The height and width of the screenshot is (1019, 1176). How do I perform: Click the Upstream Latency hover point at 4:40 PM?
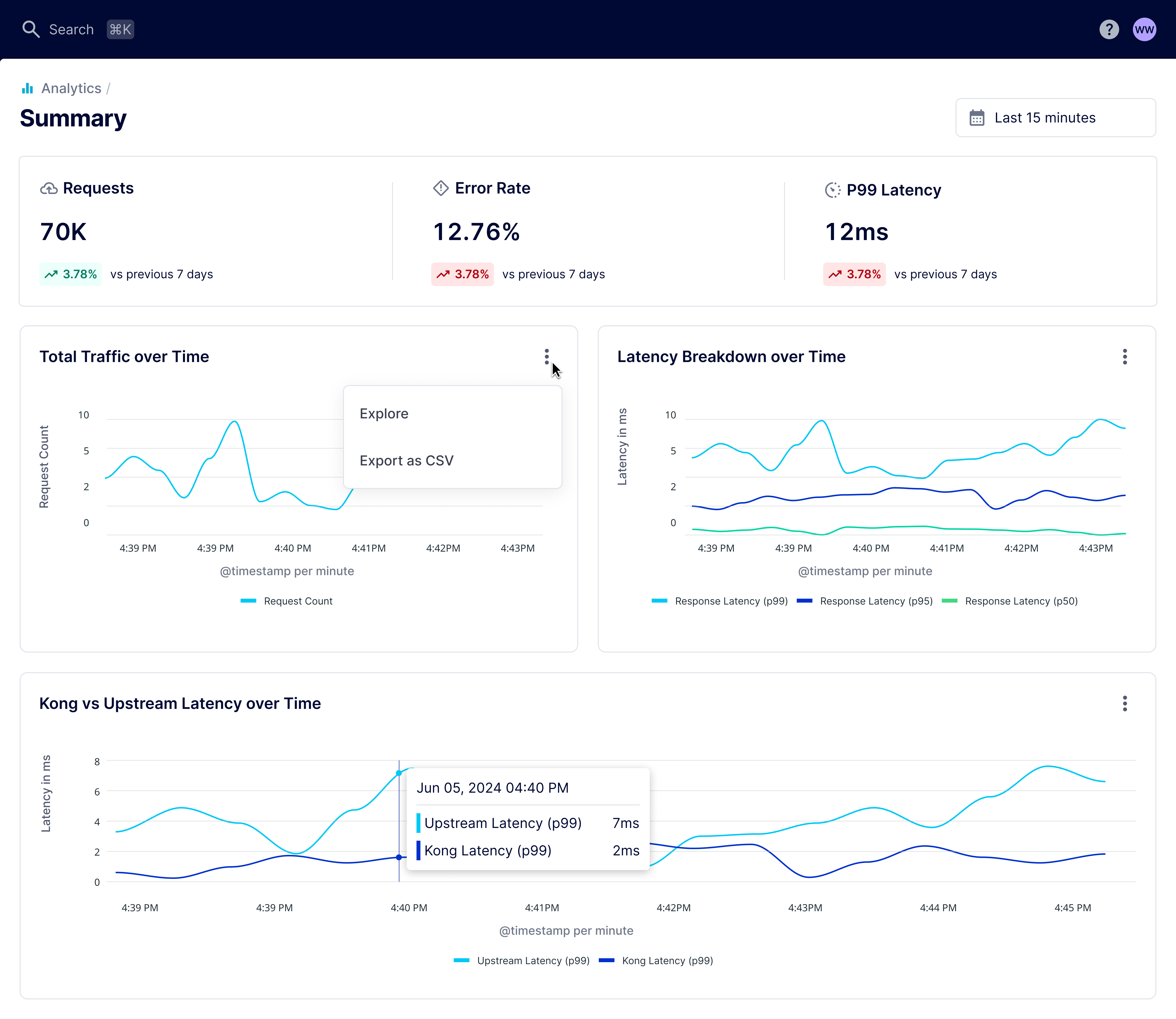tap(399, 773)
